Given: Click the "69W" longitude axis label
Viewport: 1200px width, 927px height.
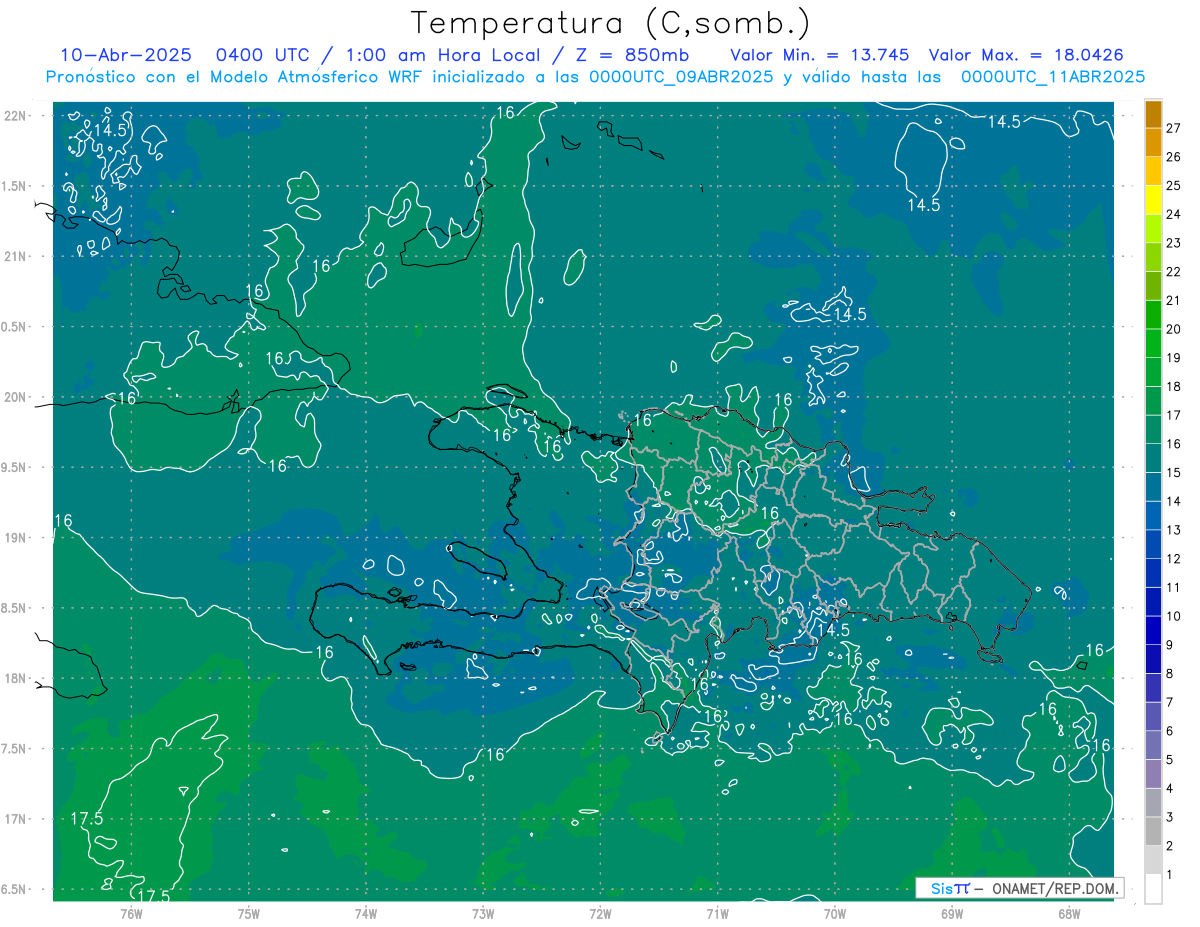Looking at the screenshot, I should pos(951,914).
